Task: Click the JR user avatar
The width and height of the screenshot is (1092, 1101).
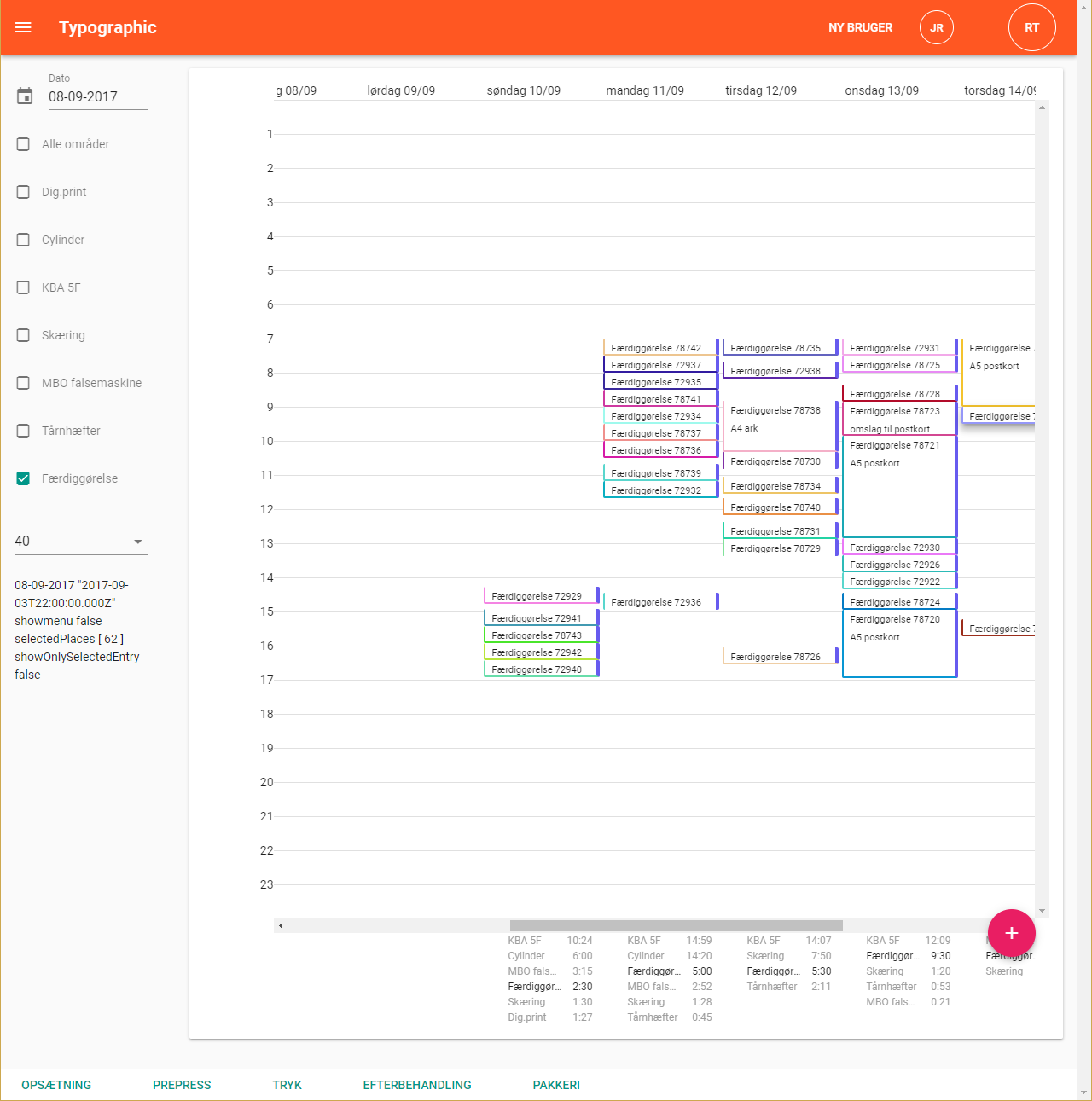Action: click(x=936, y=27)
